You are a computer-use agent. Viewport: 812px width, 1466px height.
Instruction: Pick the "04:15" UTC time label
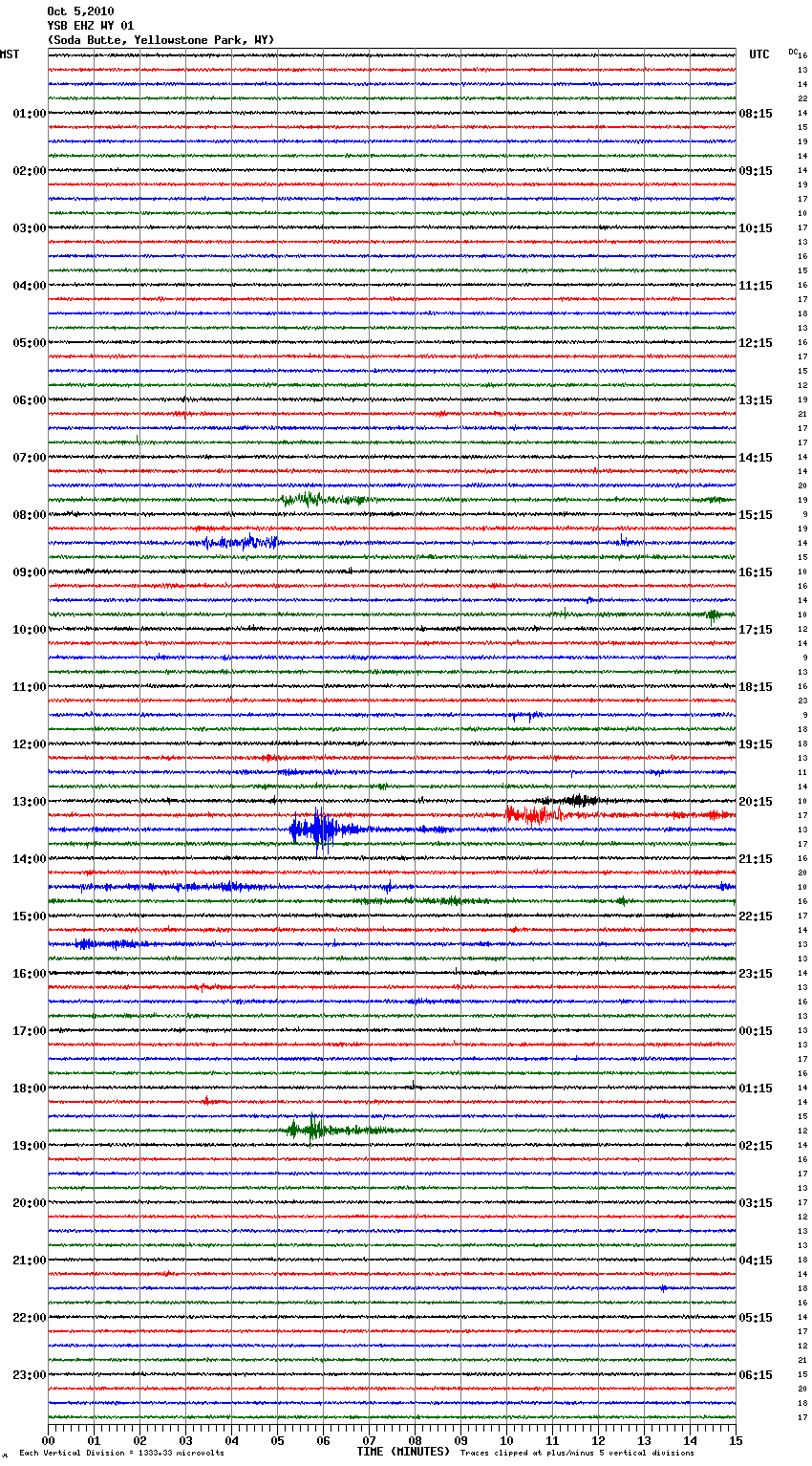(756, 1261)
